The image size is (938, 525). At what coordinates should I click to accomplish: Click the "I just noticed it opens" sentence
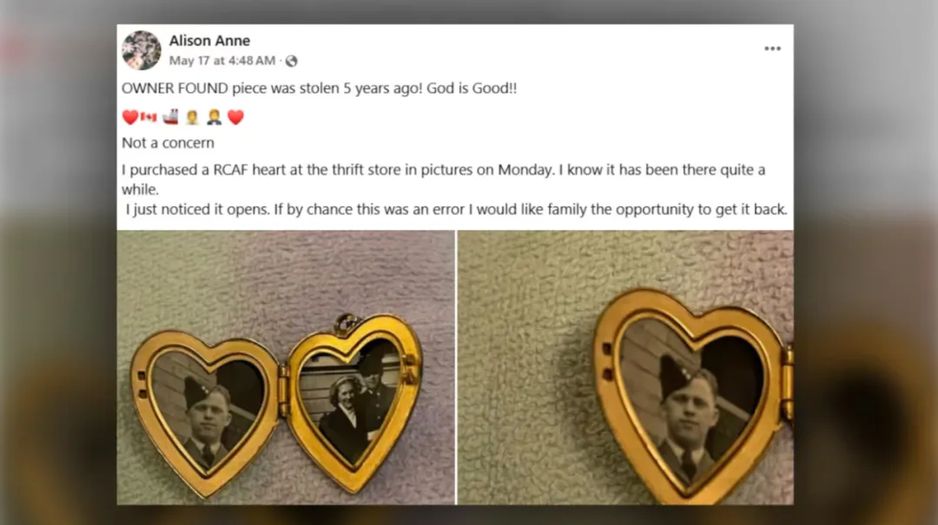click(457, 209)
